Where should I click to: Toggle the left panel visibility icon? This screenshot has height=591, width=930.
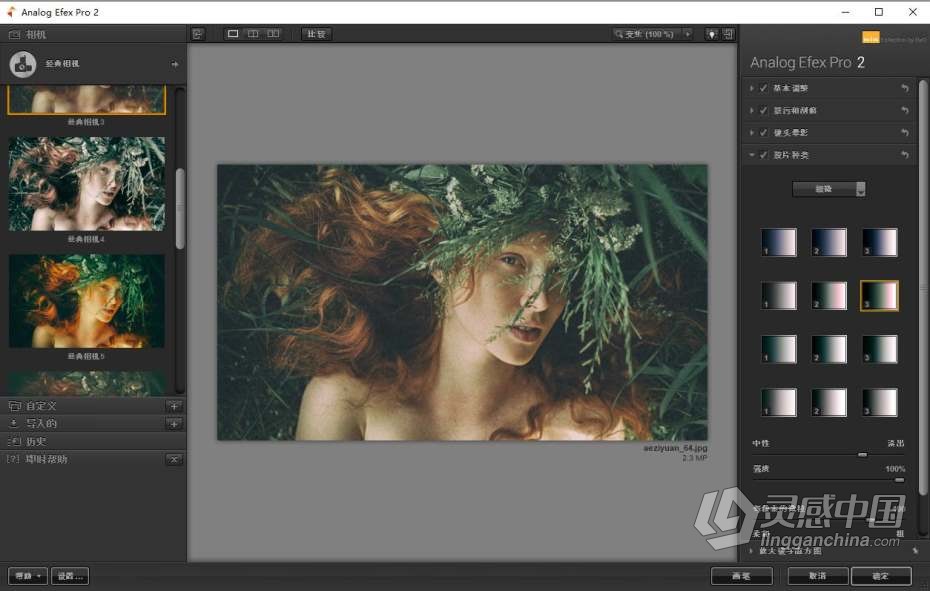click(198, 34)
